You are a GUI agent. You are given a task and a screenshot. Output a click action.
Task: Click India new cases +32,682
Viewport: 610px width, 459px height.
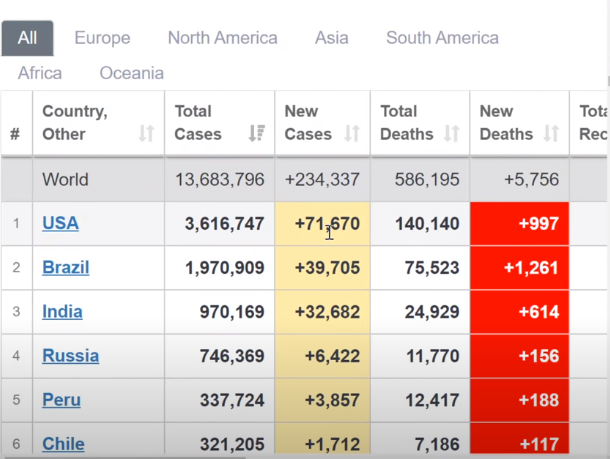click(x=327, y=312)
